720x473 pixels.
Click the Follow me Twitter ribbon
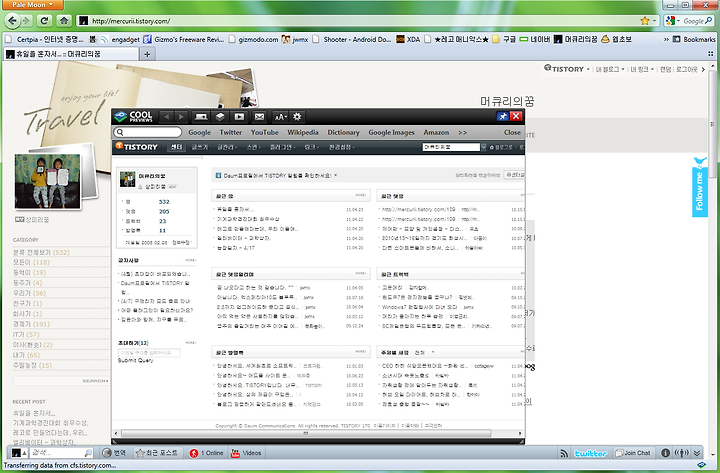point(699,187)
